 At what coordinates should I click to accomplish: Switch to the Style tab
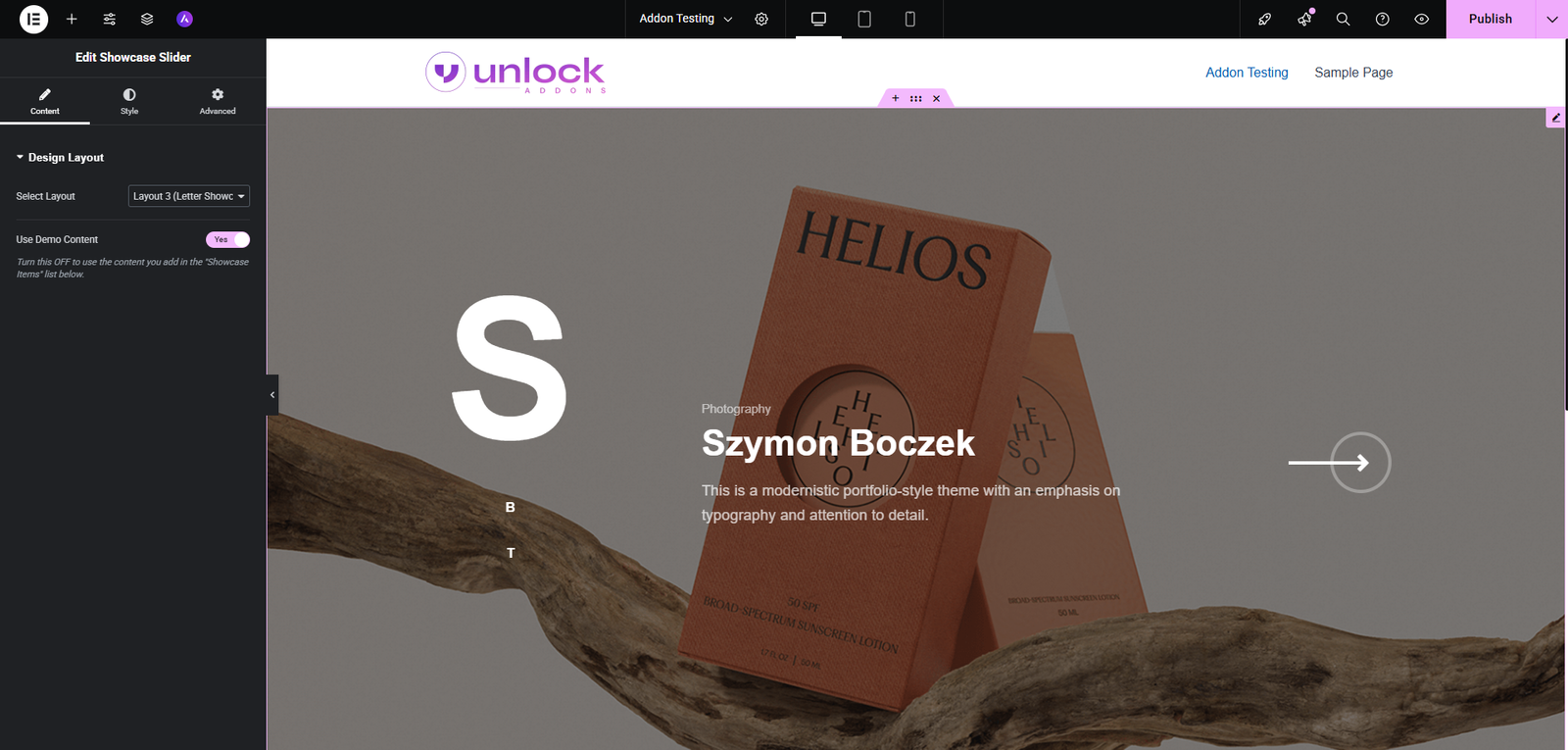click(x=129, y=101)
